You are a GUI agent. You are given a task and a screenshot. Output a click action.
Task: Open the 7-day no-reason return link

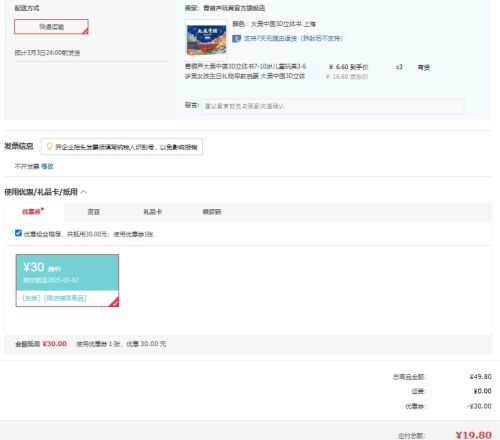(293, 38)
